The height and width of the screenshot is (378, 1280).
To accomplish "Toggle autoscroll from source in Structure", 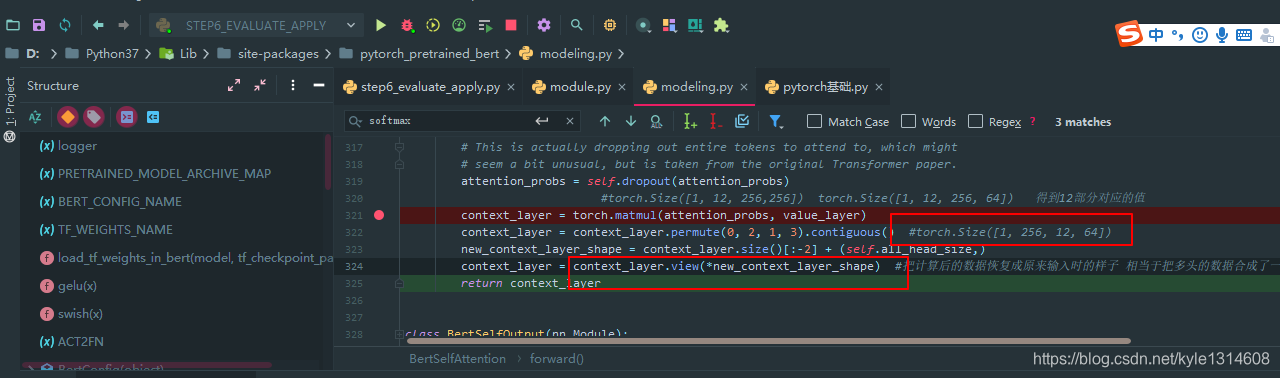I will (153, 117).
